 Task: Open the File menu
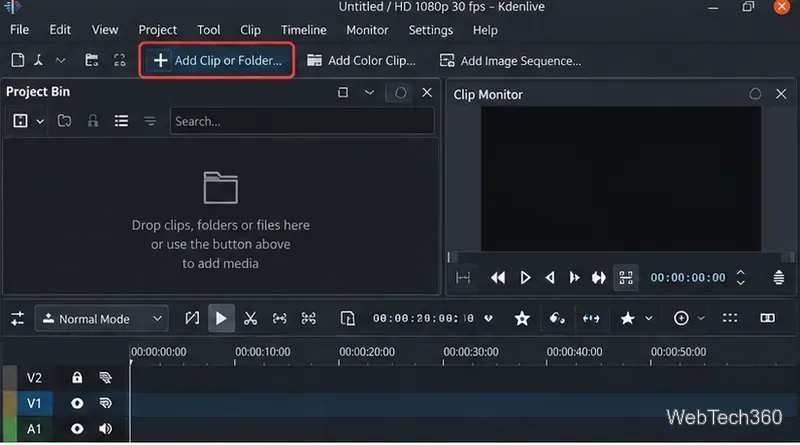click(19, 30)
